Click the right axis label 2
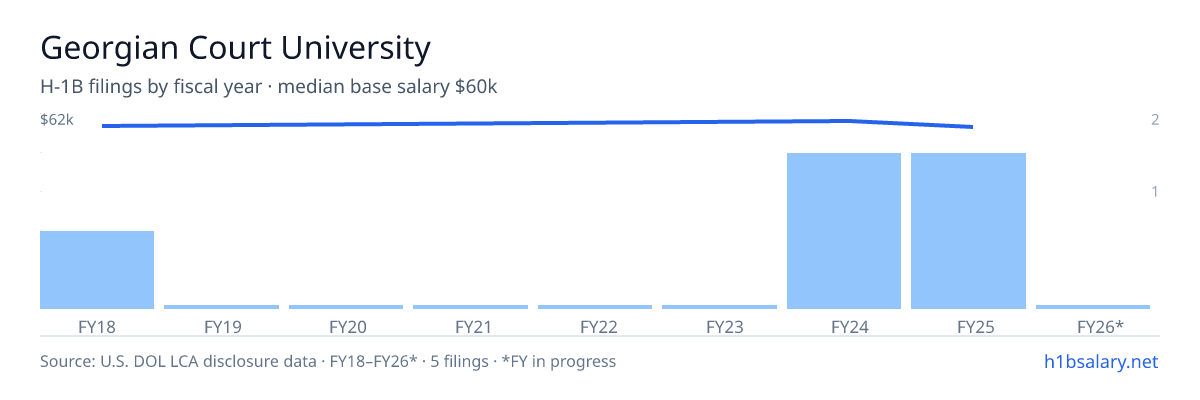 (1155, 120)
